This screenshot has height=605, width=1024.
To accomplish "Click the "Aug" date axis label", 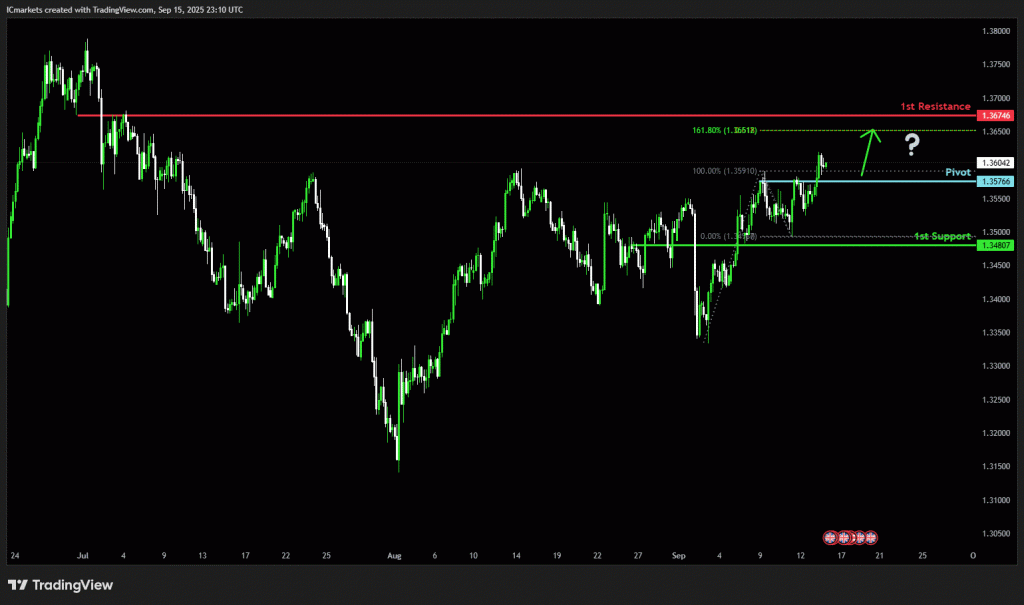I will coord(394,556).
